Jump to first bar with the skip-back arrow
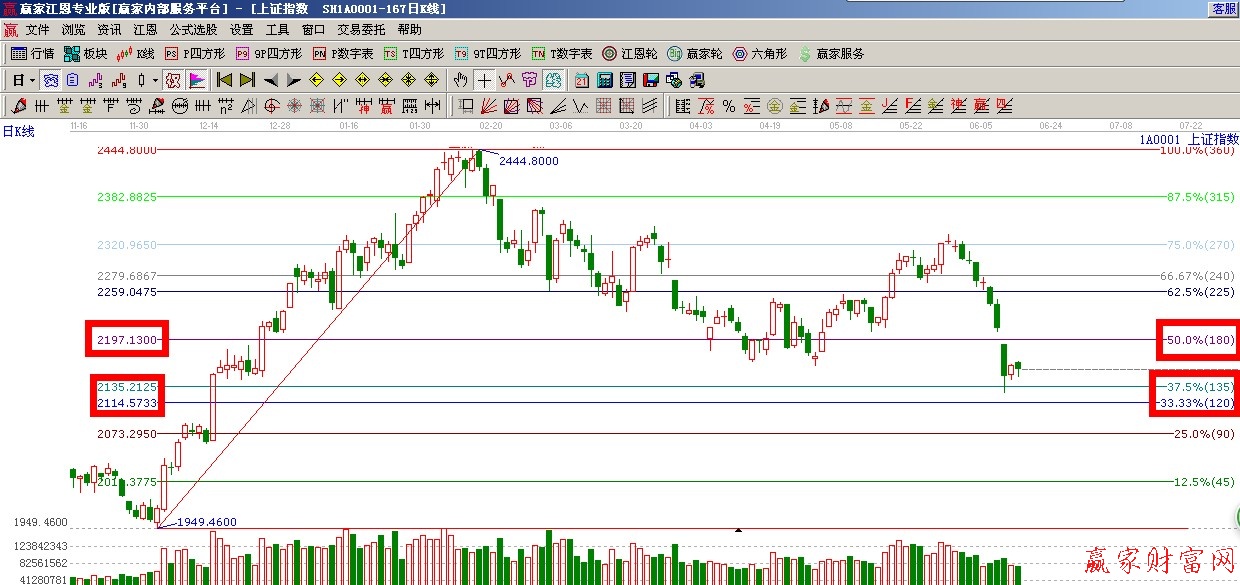The image size is (1240, 585). pos(224,80)
